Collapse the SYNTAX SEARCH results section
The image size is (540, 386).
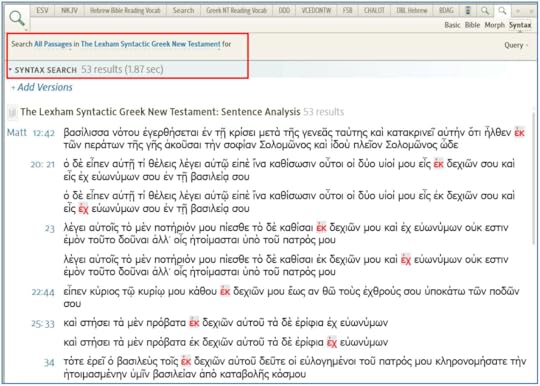coord(10,70)
